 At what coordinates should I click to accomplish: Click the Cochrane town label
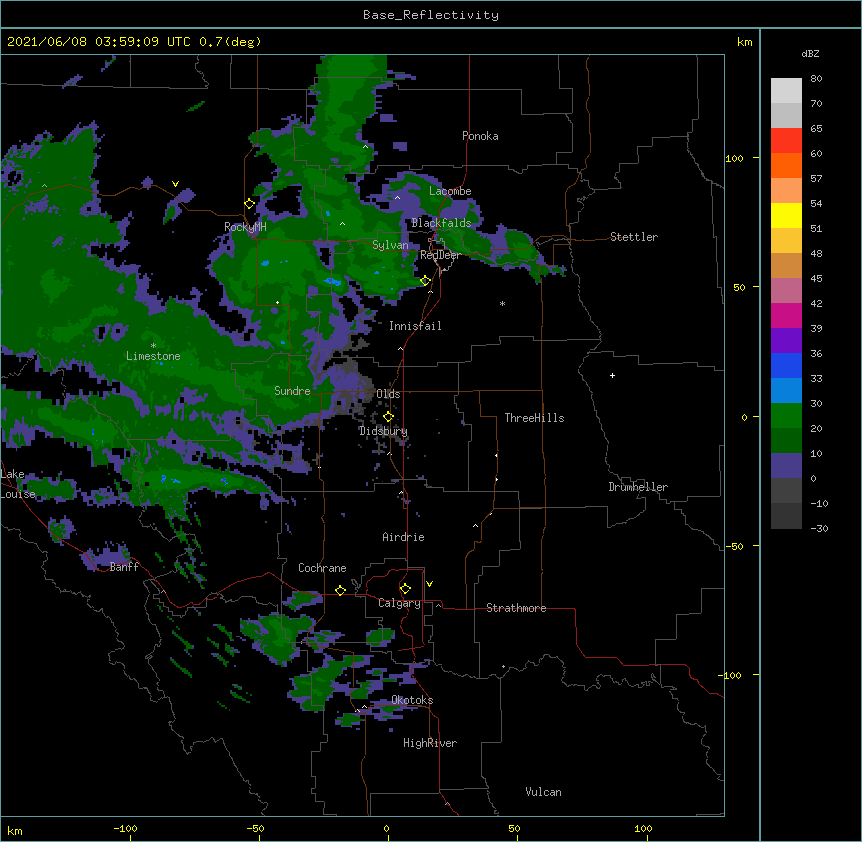pyautogui.click(x=322, y=568)
